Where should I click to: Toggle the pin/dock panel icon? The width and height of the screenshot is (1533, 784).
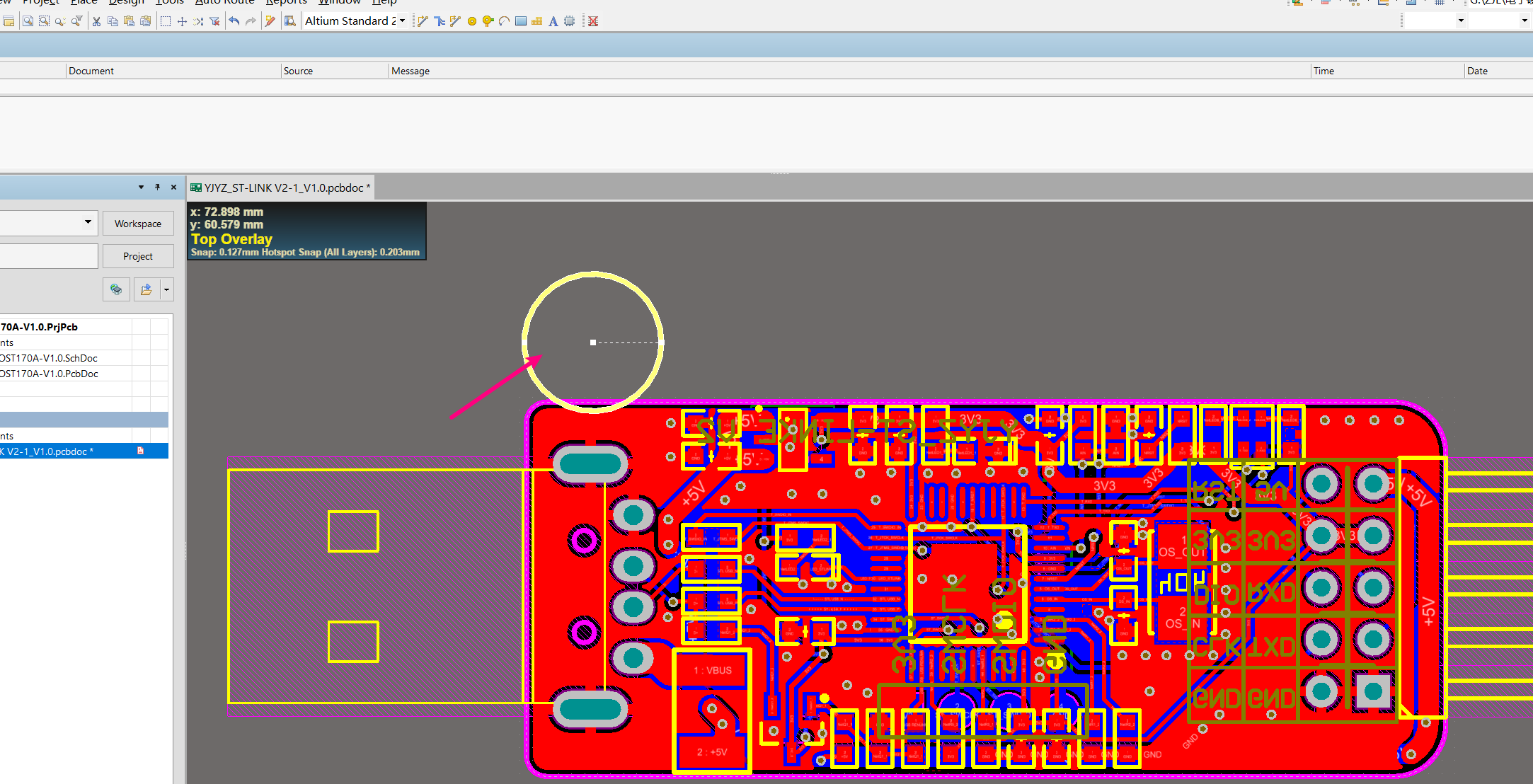[x=157, y=187]
